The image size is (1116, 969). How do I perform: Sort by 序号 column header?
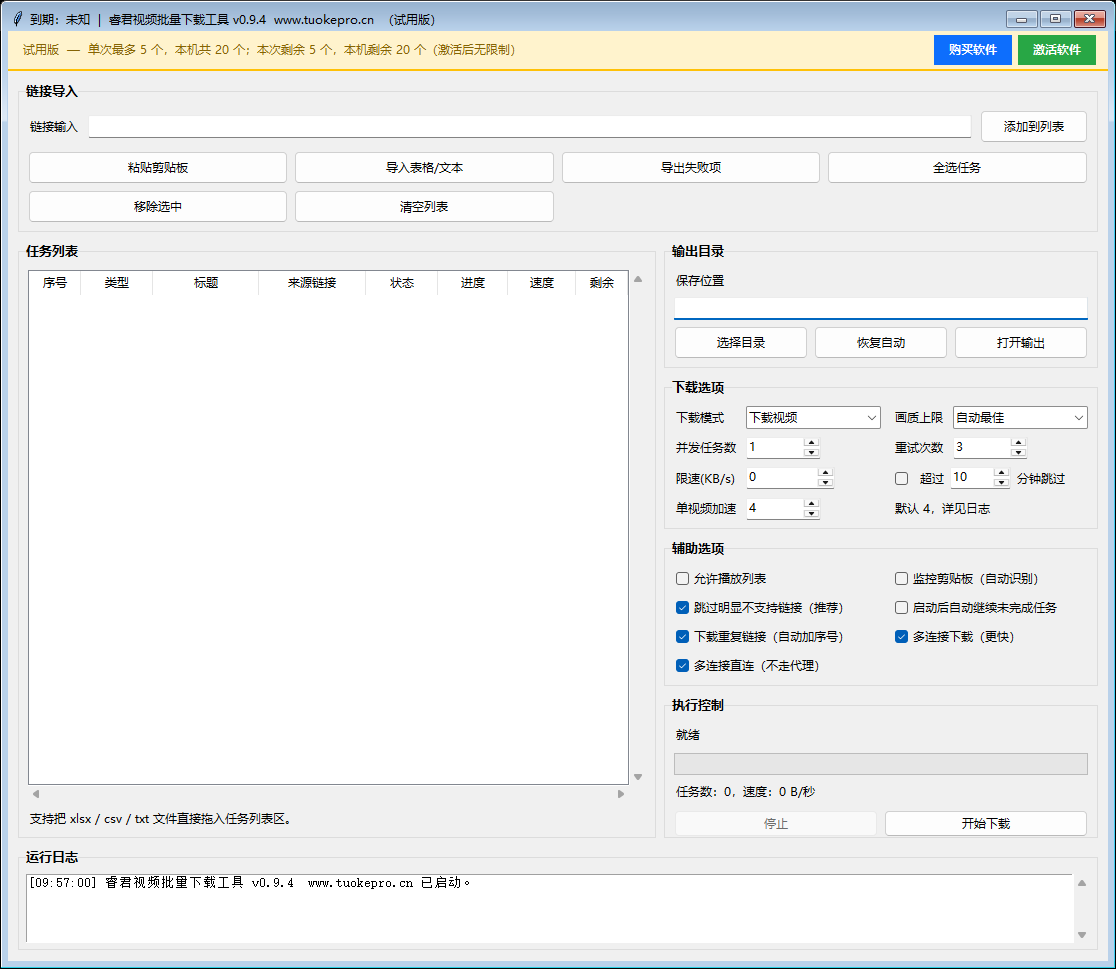55,283
